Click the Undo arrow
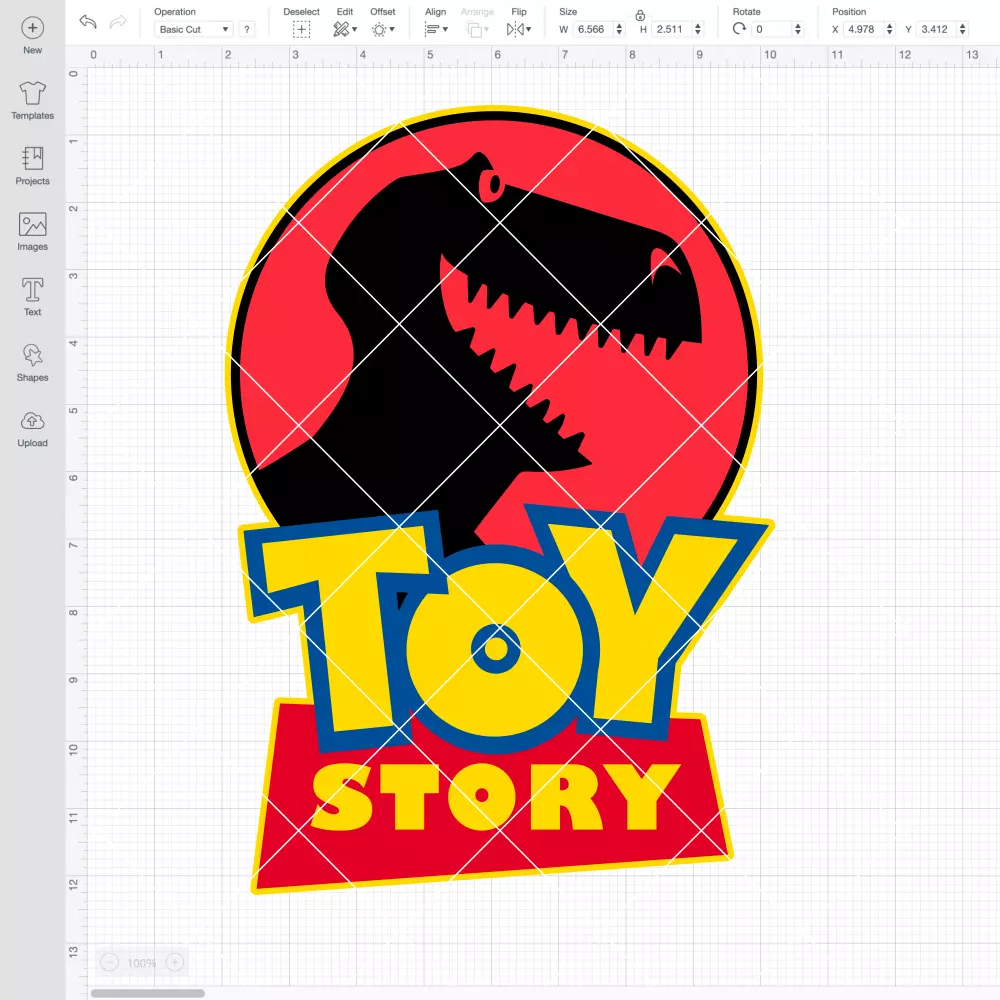Screen dimensions: 1000x1000 (88, 22)
